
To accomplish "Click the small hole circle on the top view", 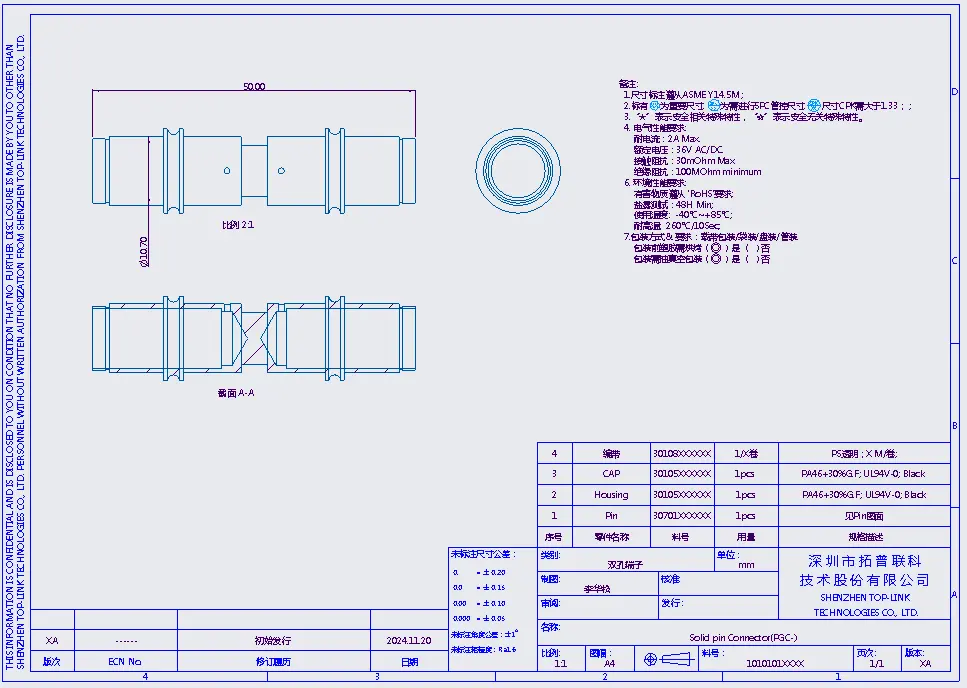I will click(228, 168).
